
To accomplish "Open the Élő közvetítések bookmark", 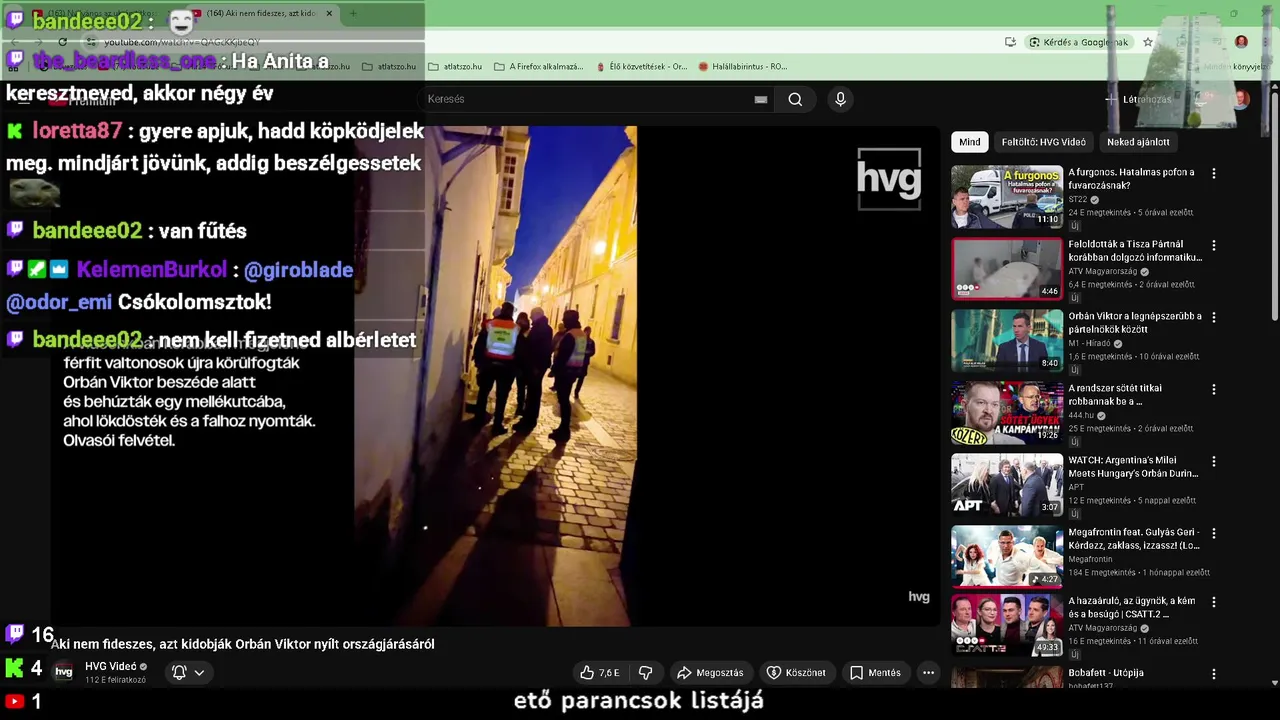I will tap(641, 67).
